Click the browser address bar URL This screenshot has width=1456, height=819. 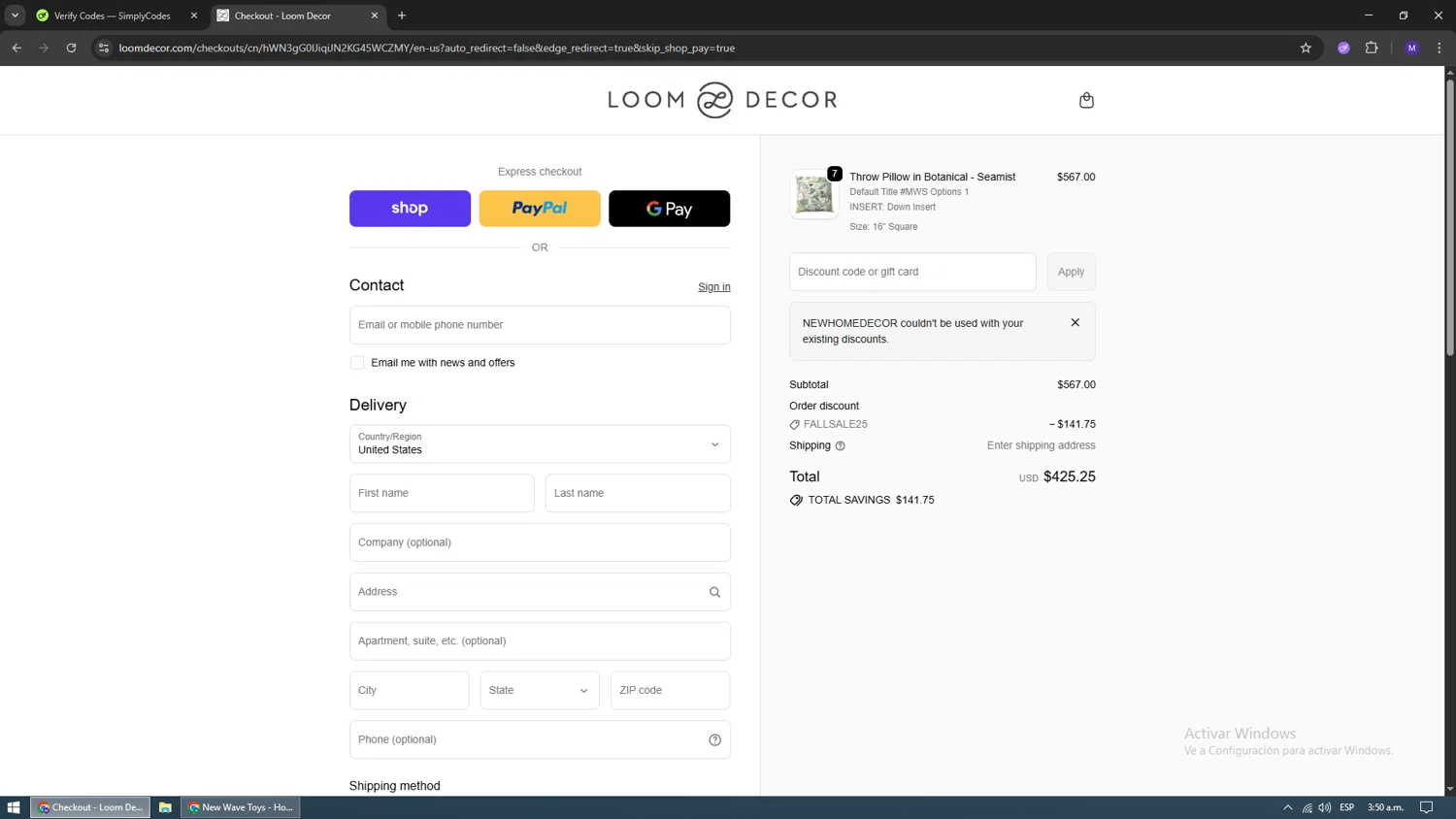tap(427, 48)
